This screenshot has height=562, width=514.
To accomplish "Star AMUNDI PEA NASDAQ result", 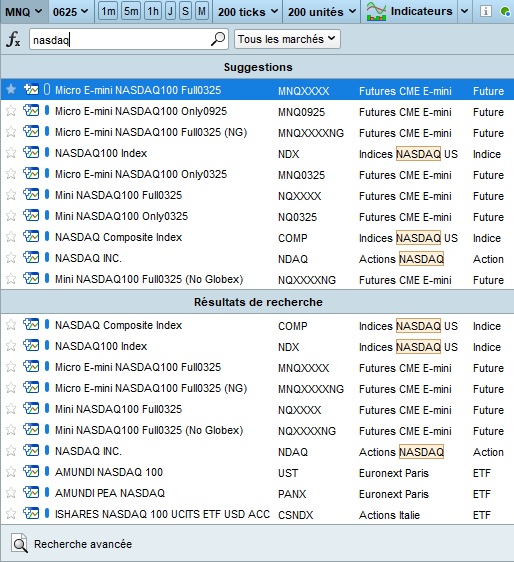I will point(11,493).
